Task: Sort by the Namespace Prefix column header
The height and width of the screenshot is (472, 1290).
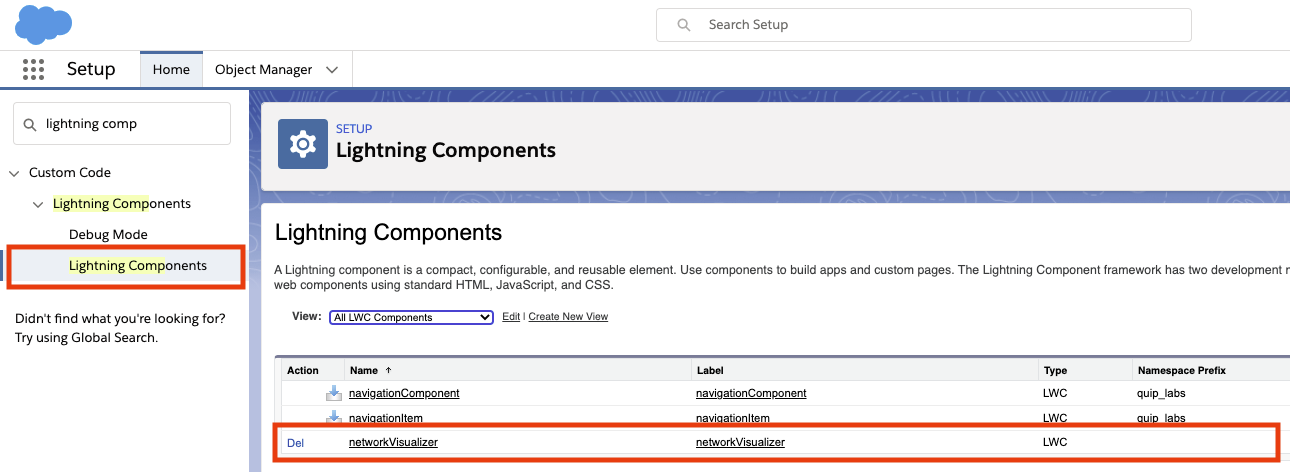Action: point(1182,371)
